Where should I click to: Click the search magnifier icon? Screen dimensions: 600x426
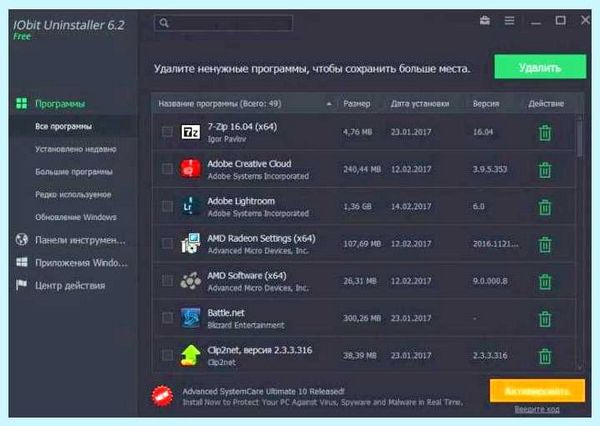(x=164, y=23)
